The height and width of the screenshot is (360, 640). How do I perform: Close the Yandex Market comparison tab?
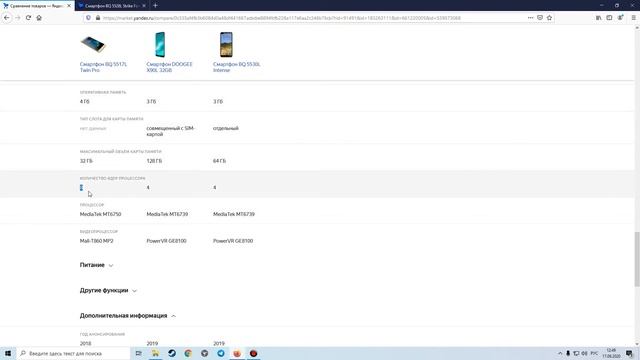pyautogui.click(x=69, y=6)
